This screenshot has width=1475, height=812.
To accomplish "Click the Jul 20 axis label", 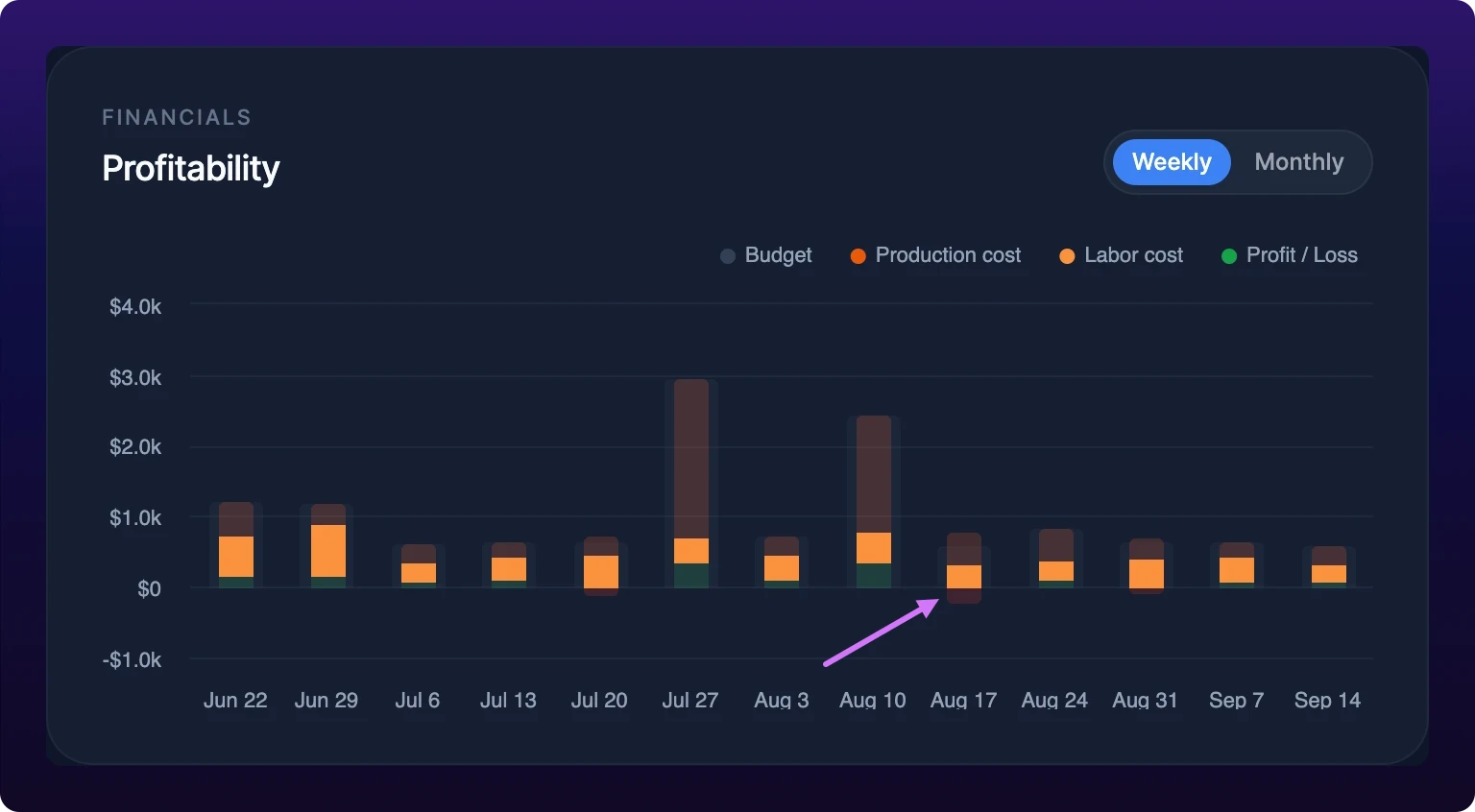I will click(599, 701).
